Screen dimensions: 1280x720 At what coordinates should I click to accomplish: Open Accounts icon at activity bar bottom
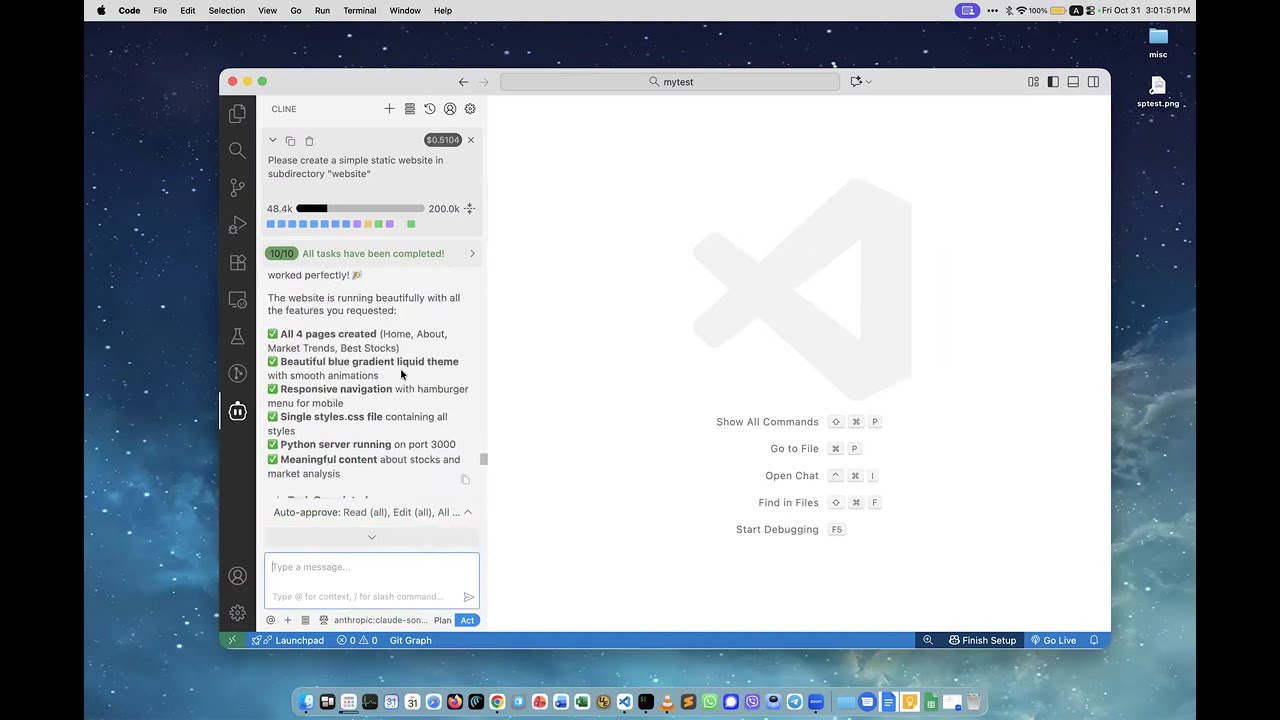click(237, 576)
